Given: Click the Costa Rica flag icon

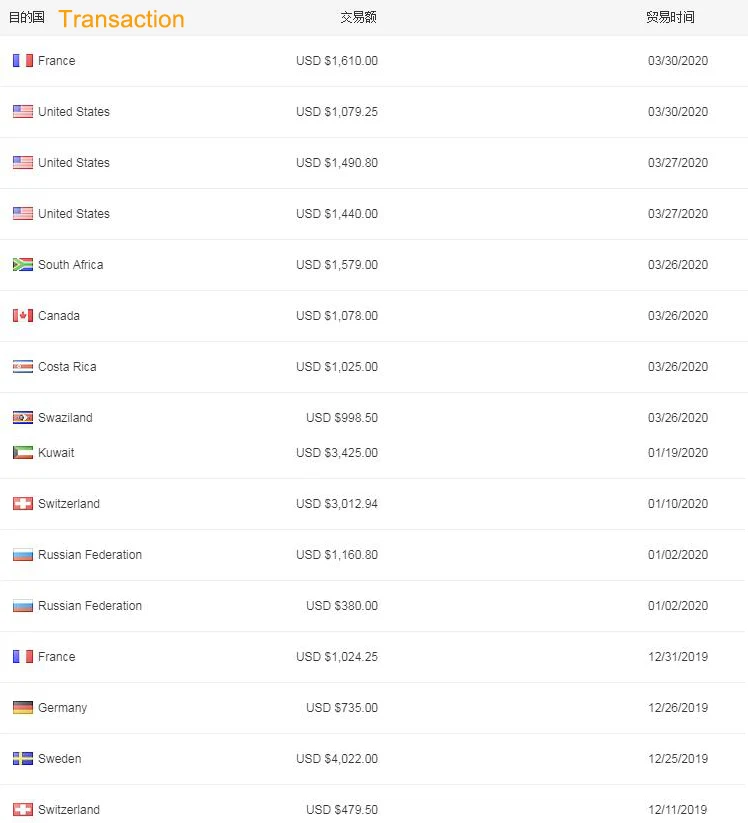Looking at the screenshot, I should [23, 367].
